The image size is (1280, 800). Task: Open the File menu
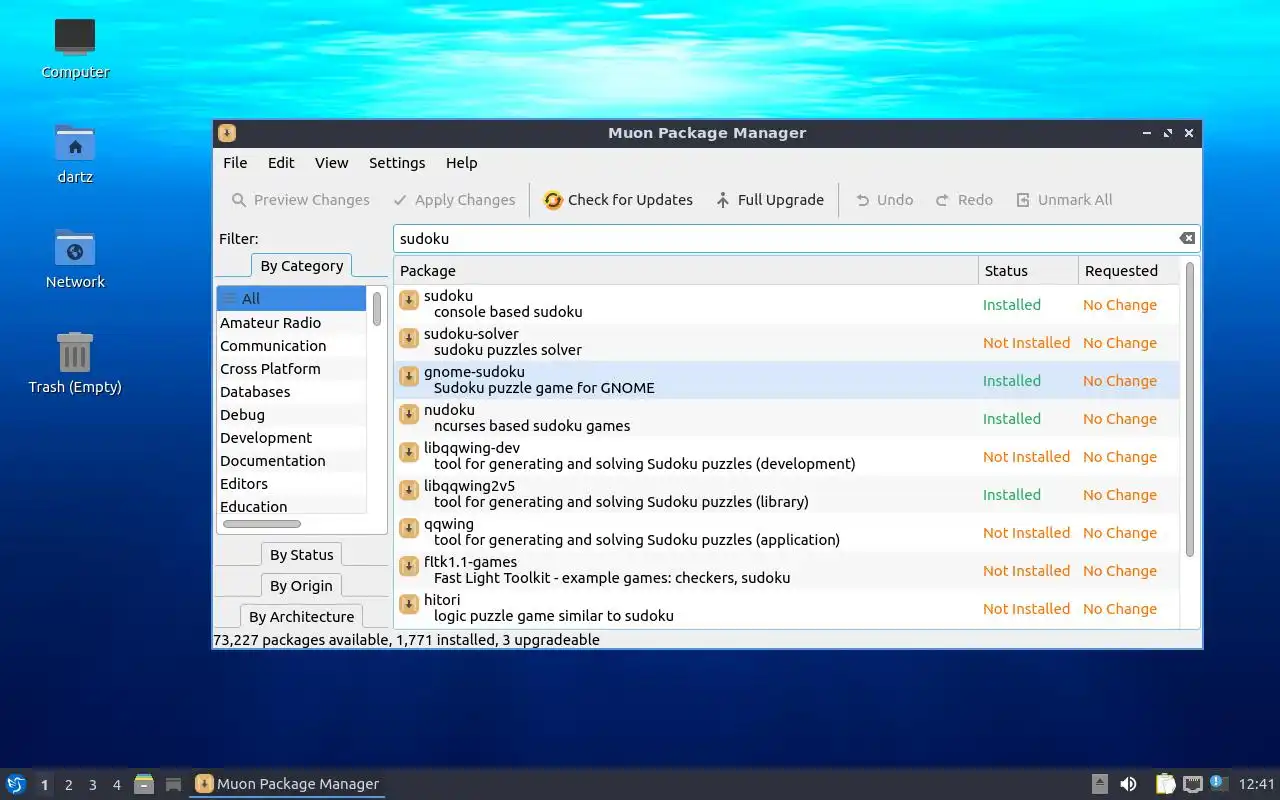point(235,163)
